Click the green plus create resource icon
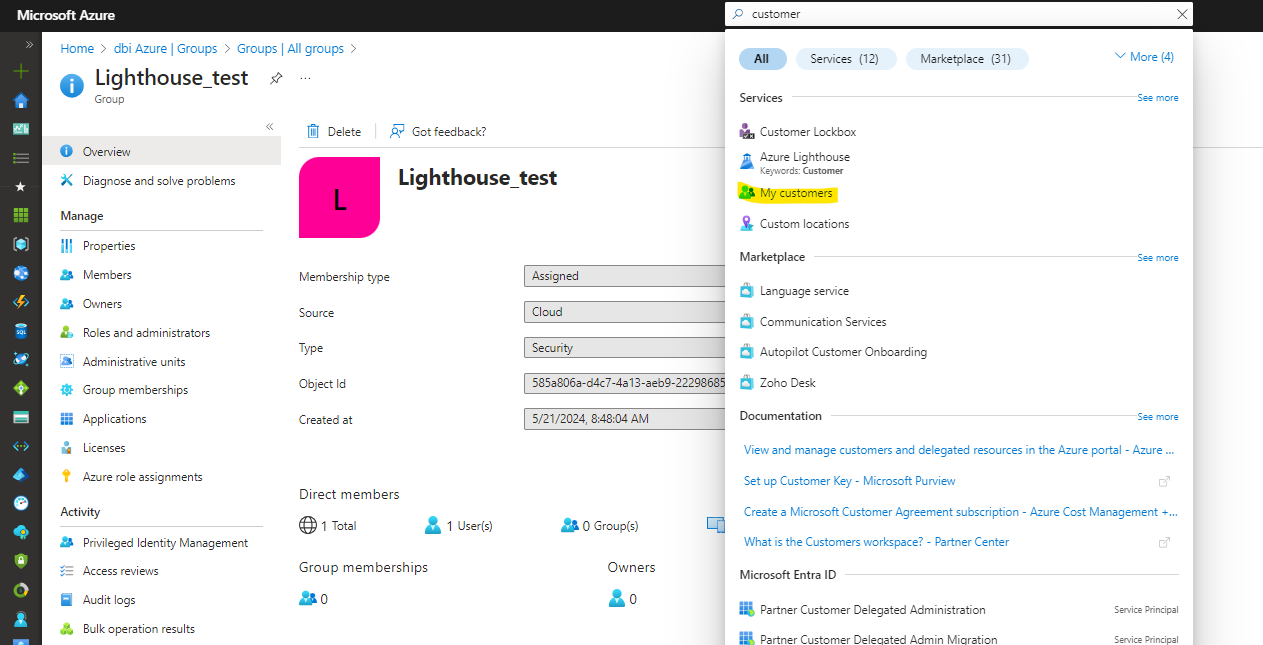Viewport: 1263px width, 645px height. (x=21, y=71)
